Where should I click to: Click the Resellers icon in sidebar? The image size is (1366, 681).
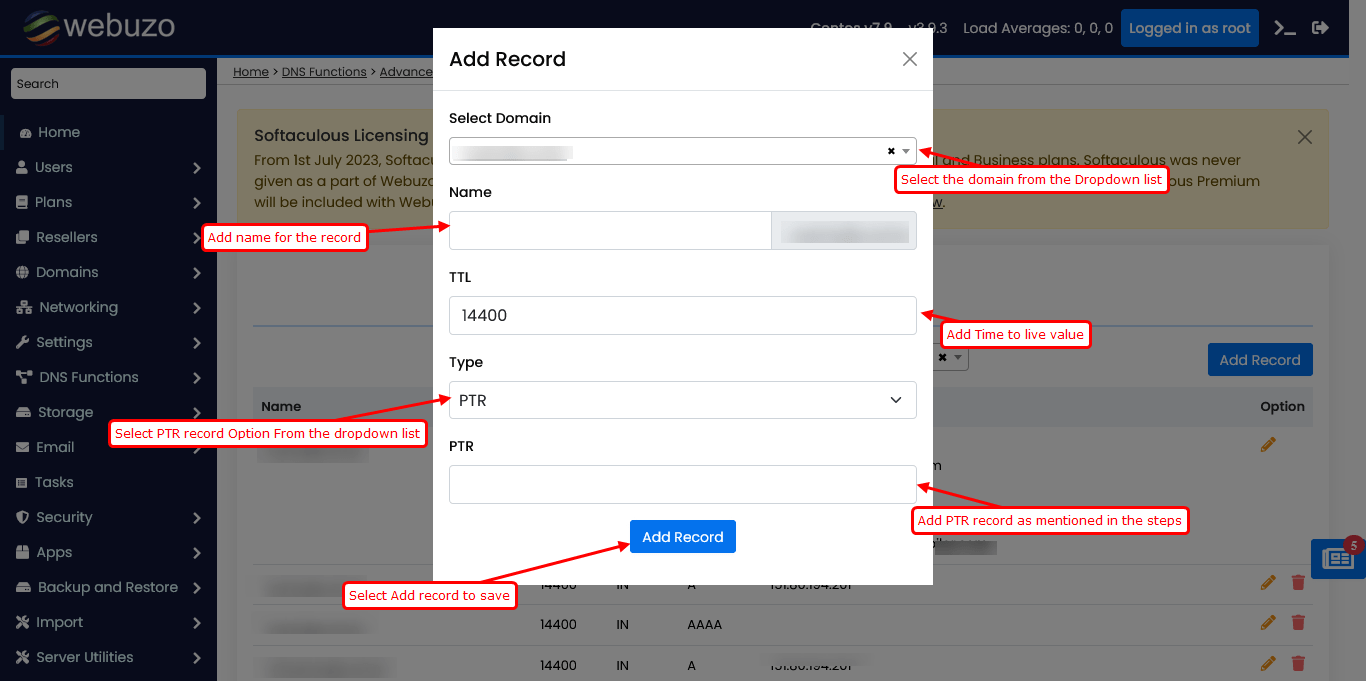click(x=22, y=238)
